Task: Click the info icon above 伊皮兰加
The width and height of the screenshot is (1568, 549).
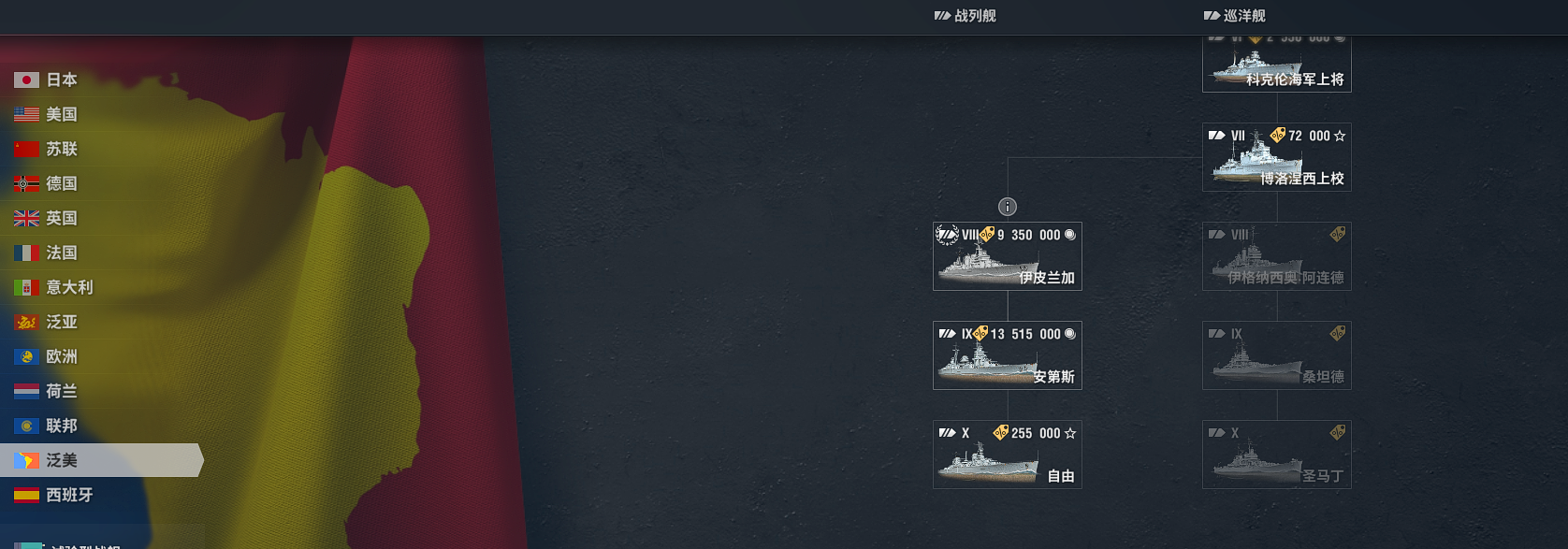Action: [x=1008, y=207]
